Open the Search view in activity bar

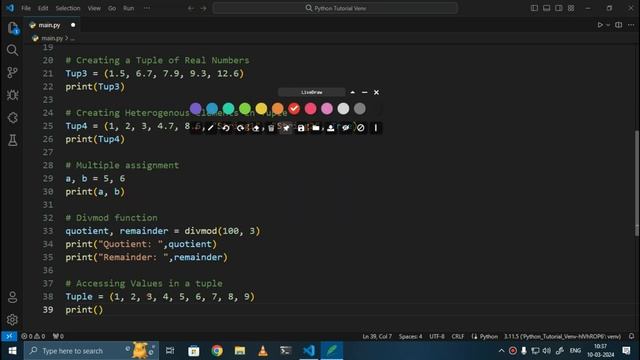coord(13,50)
